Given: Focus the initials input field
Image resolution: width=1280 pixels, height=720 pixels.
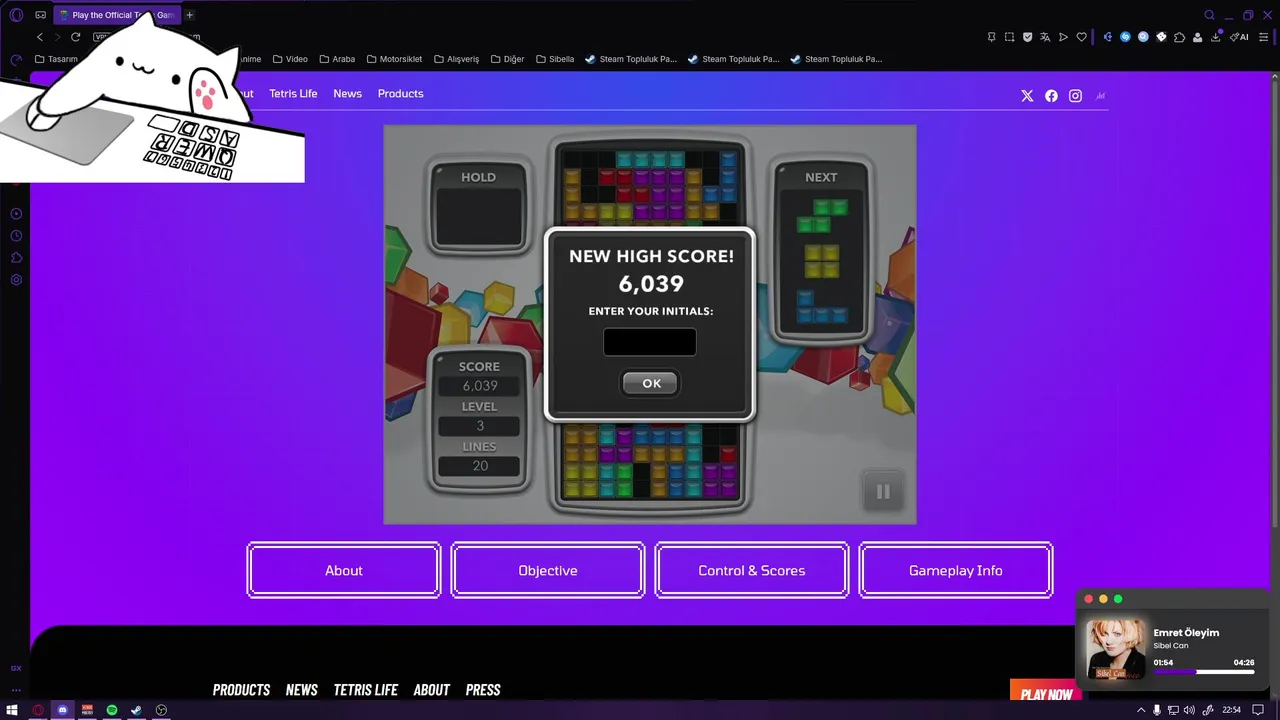Looking at the screenshot, I should click(x=650, y=342).
